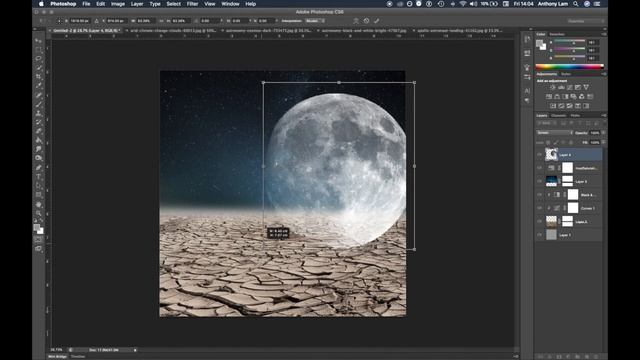Hide the Hue/Saturation adjustment layer
Screen dimensions: 640x360
tap(540, 168)
